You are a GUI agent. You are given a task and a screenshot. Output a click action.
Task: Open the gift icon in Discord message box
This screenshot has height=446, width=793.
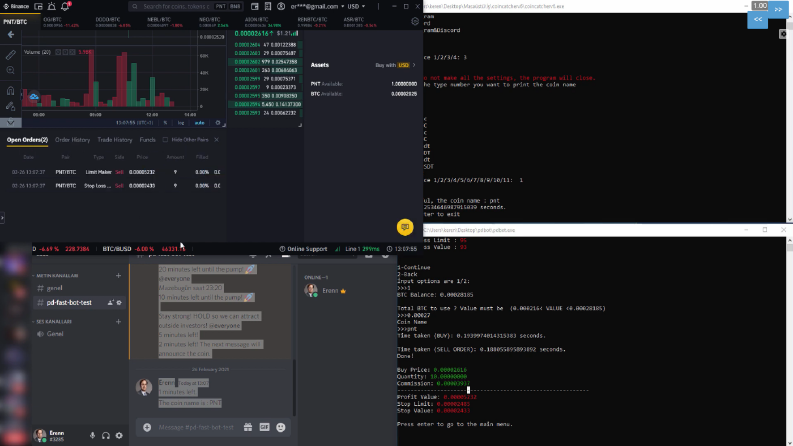point(248,427)
